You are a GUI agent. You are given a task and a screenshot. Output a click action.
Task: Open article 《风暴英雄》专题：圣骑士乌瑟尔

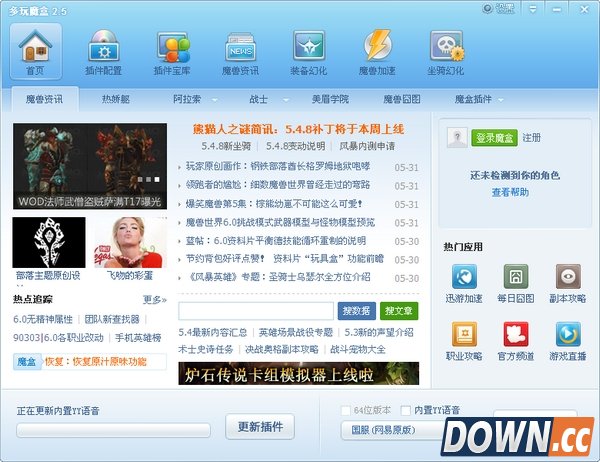[279, 277]
